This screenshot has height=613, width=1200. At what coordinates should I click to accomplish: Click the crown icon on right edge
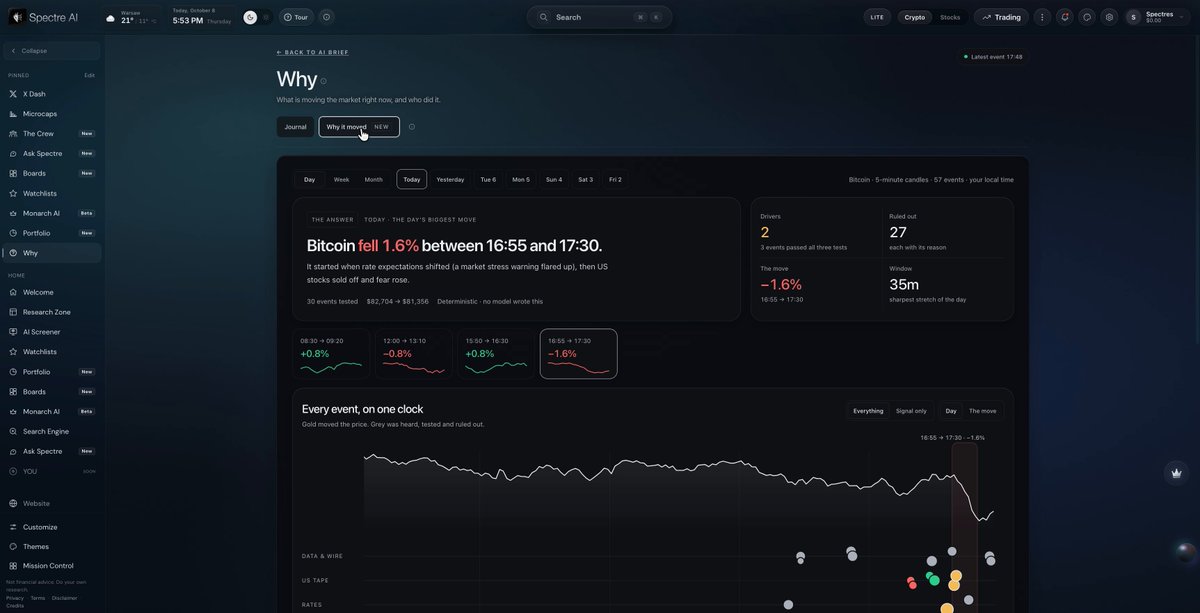point(1176,473)
